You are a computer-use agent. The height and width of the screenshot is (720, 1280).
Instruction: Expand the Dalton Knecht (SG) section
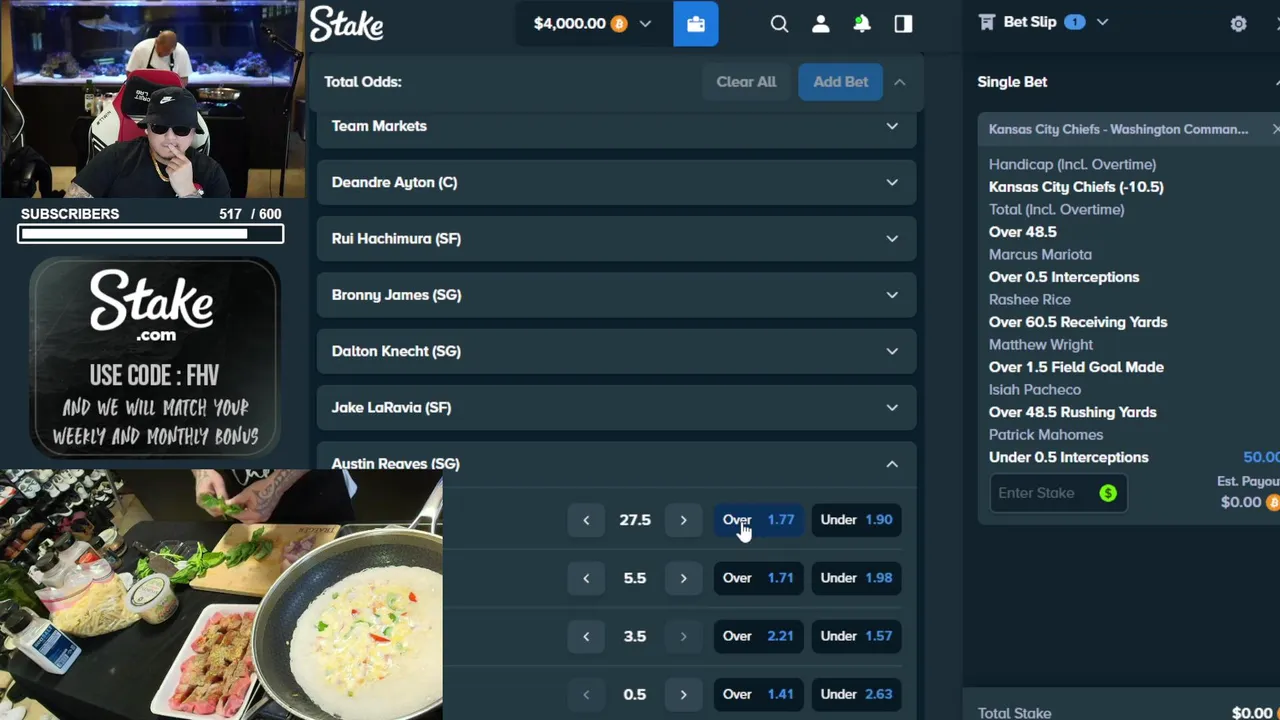[616, 351]
